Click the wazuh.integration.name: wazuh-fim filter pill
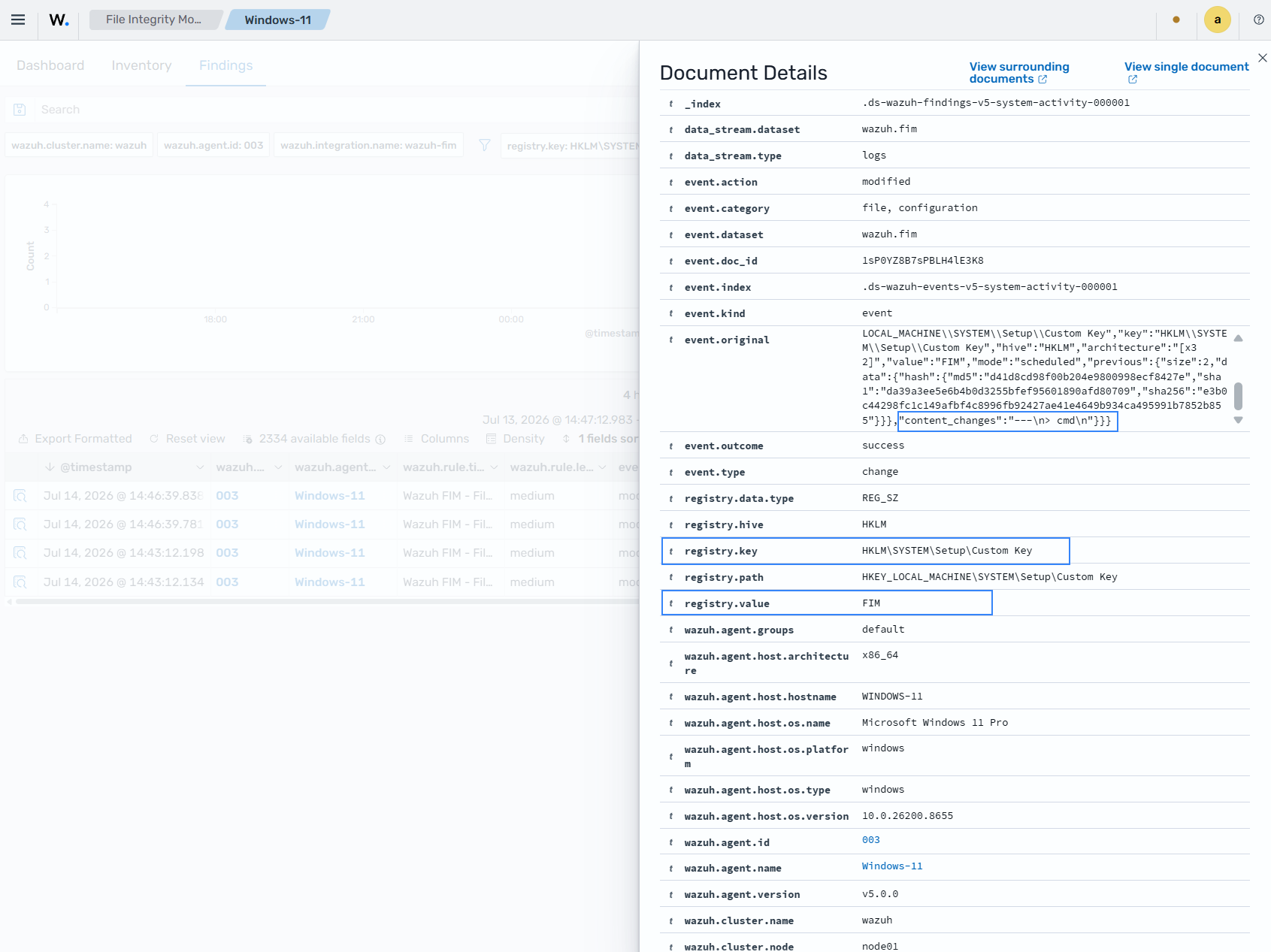1271x952 pixels. coord(368,145)
